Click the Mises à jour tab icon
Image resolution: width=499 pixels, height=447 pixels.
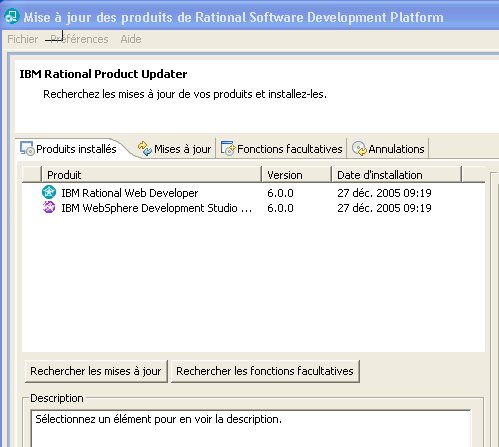coord(145,148)
